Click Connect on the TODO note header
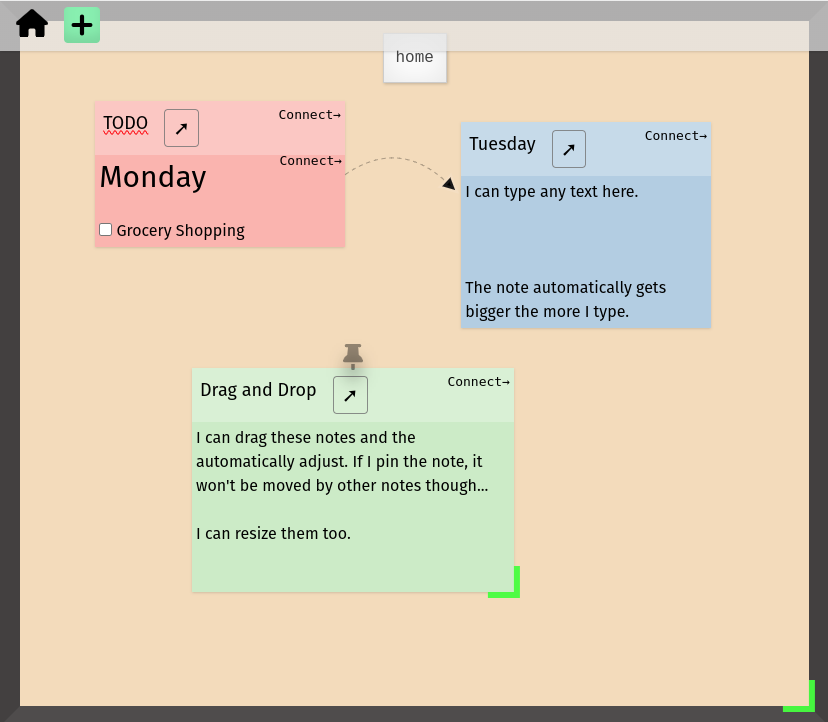828x722 pixels. pos(309,114)
